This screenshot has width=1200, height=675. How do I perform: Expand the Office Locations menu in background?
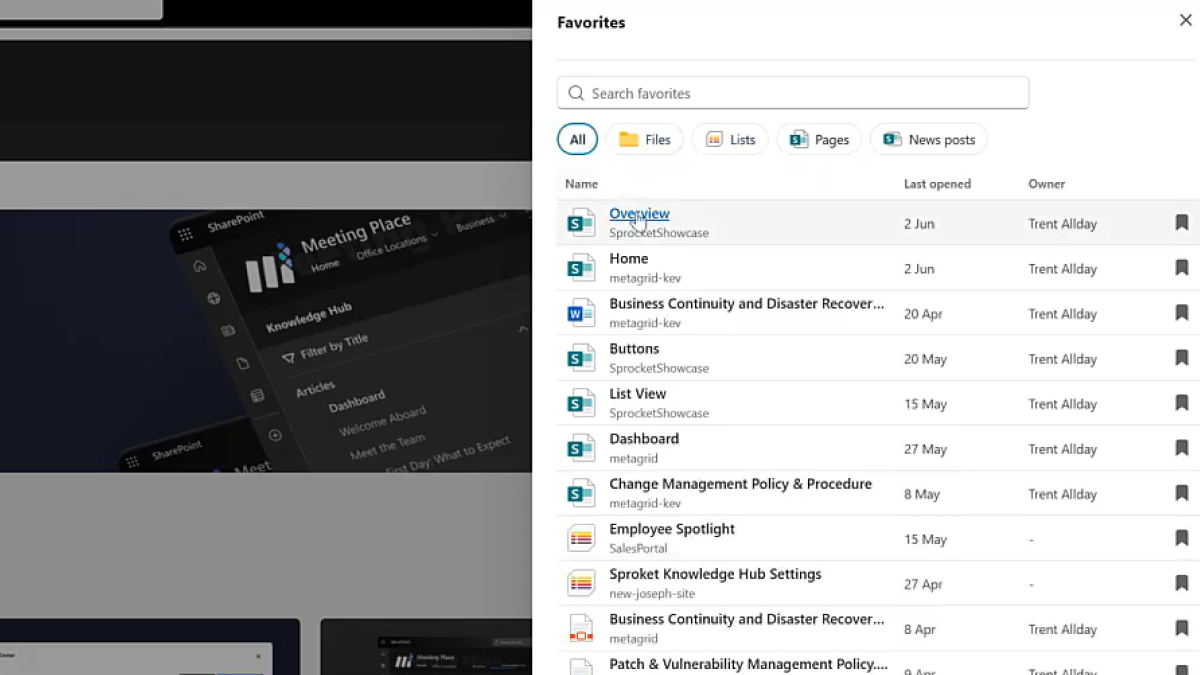pos(397,245)
